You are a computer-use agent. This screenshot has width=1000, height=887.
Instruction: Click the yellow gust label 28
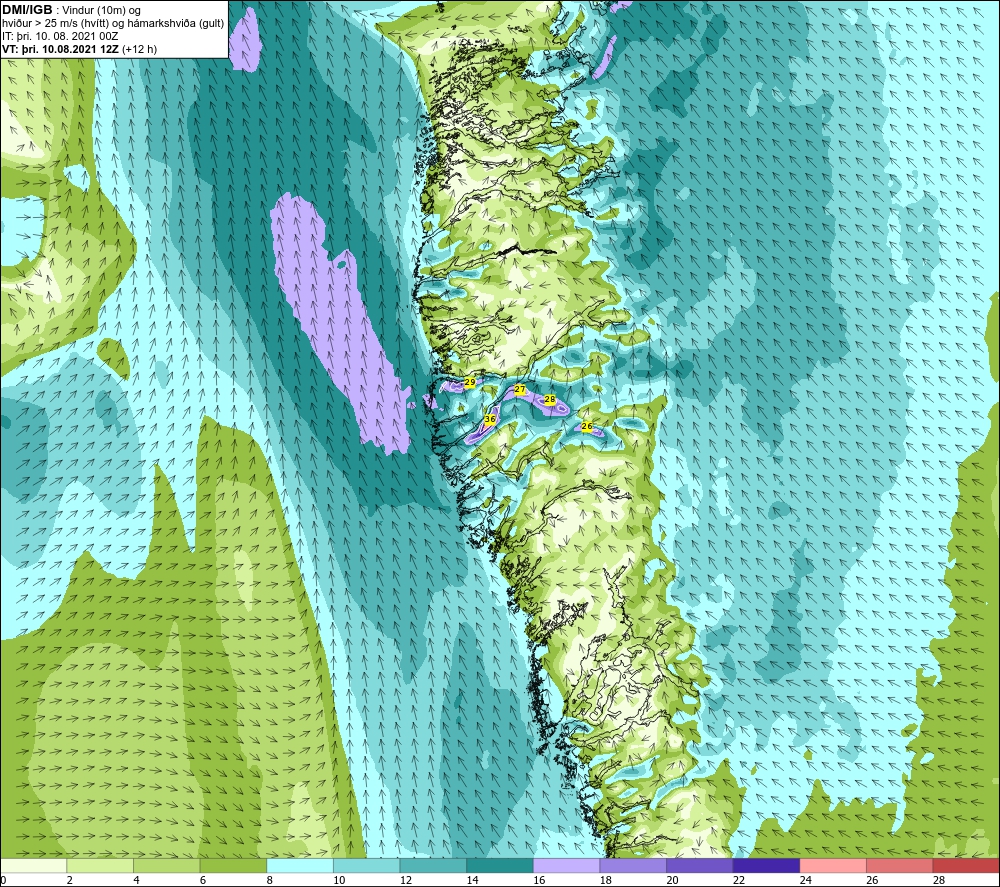pos(550,399)
